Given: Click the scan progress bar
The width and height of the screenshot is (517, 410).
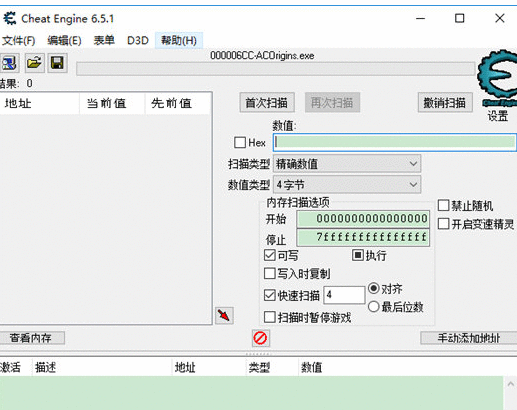Looking at the screenshot, I should [x=275, y=68].
